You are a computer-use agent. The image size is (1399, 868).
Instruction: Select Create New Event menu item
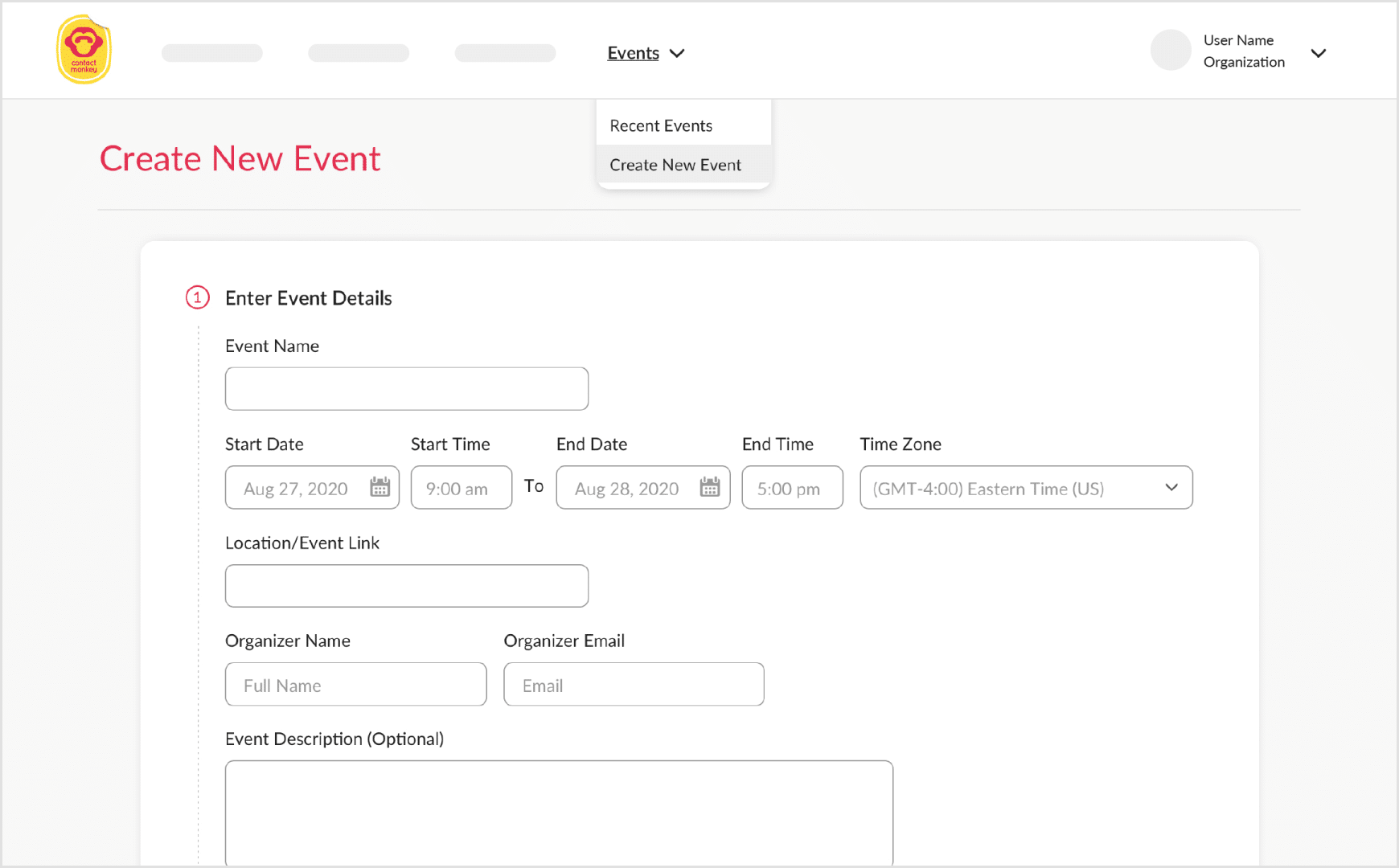(683, 165)
